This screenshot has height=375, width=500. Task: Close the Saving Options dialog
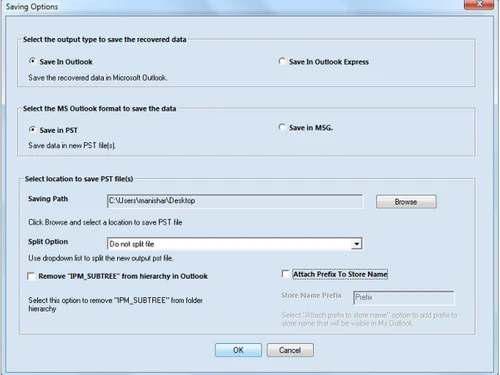pyautogui.click(x=479, y=4)
